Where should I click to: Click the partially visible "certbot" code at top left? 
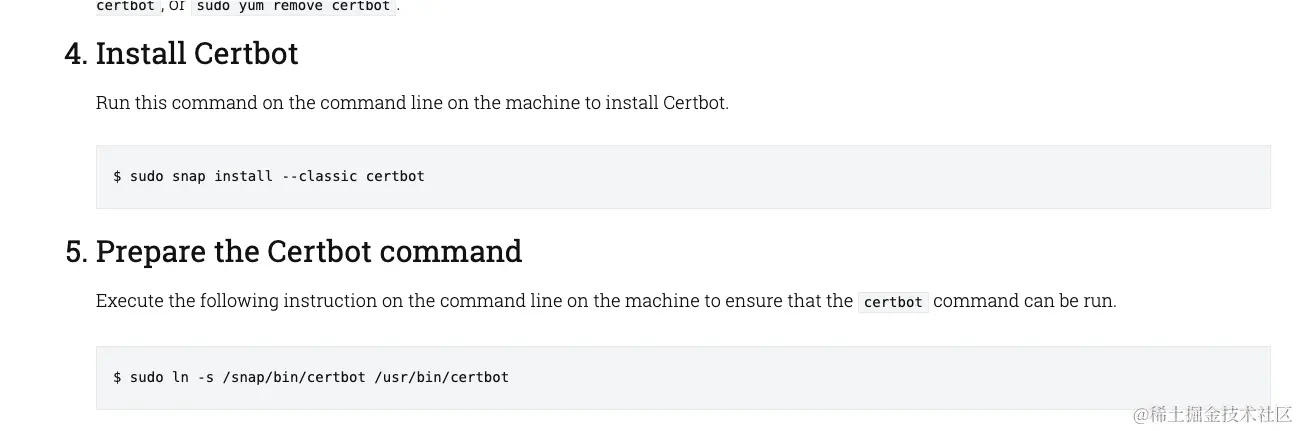(x=126, y=6)
